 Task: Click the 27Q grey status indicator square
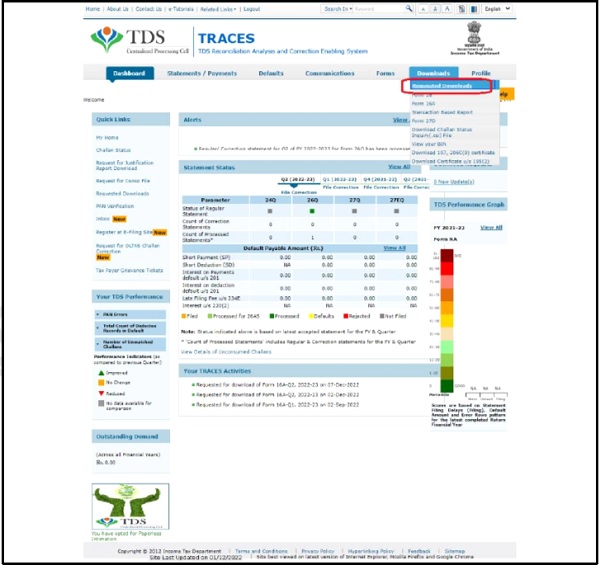pos(354,211)
